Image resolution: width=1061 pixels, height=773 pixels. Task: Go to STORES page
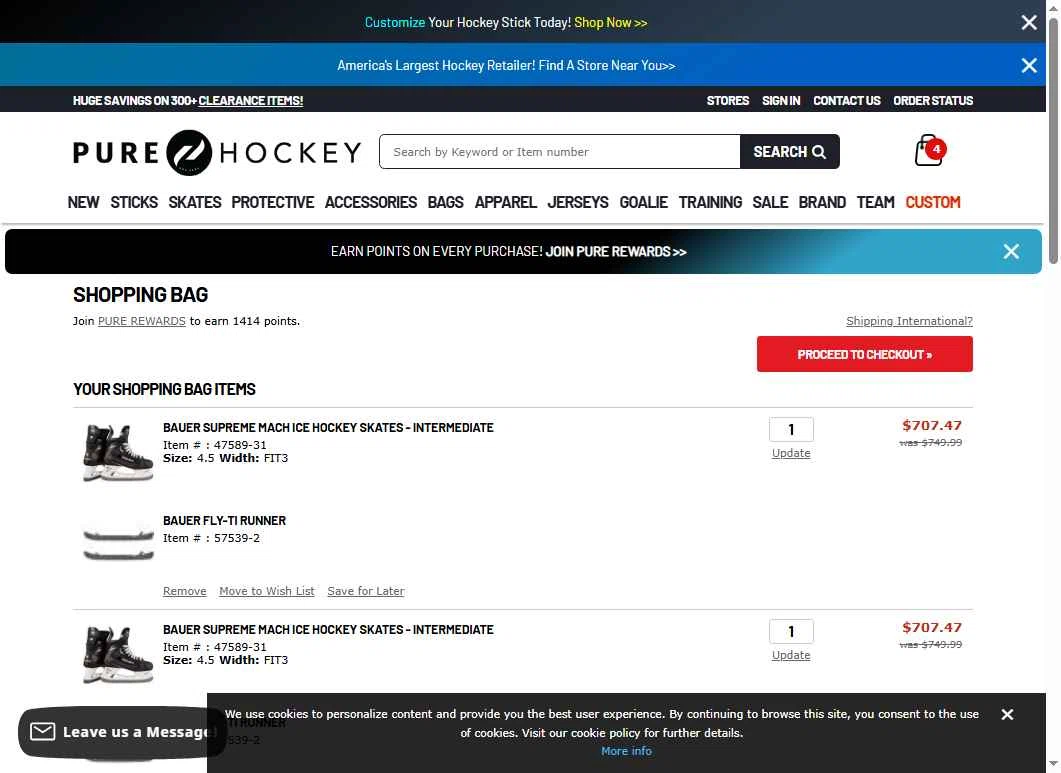point(727,100)
